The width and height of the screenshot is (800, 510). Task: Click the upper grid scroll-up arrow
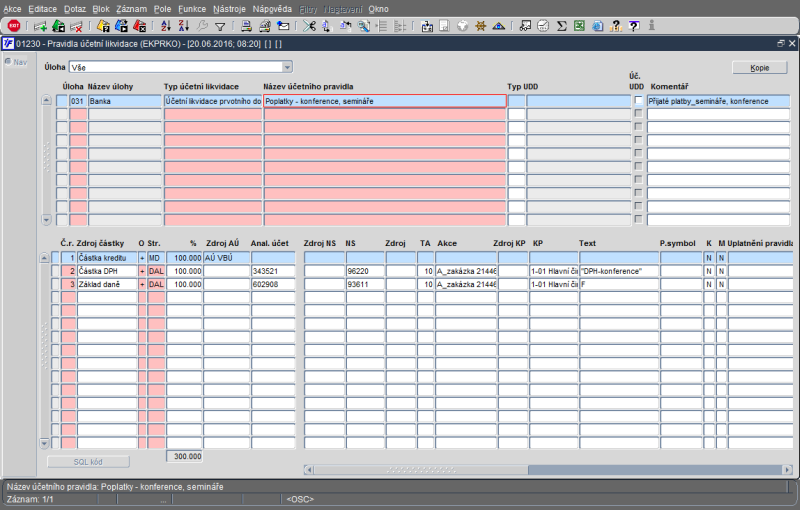[x=45, y=101]
